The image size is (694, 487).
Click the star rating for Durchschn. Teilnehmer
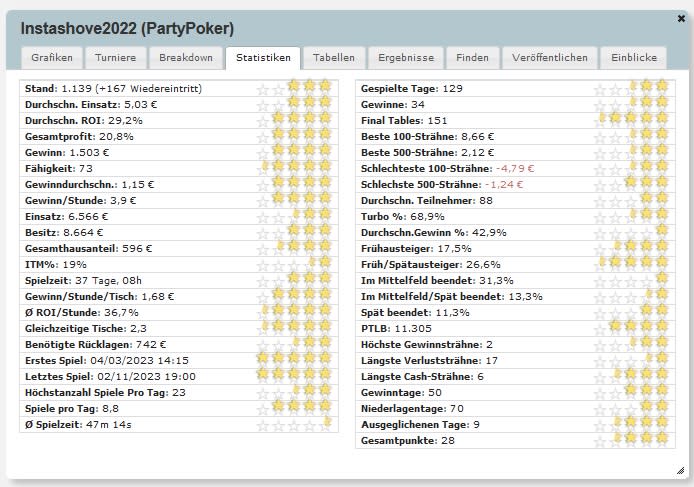[x=631, y=201]
